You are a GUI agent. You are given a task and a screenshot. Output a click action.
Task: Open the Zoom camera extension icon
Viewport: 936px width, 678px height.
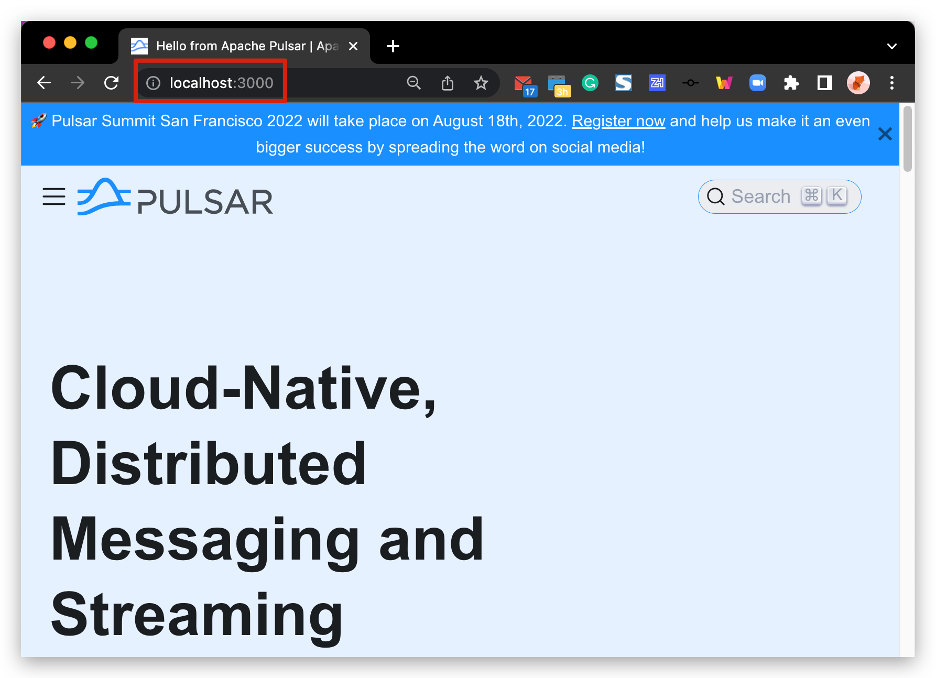(757, 84)
